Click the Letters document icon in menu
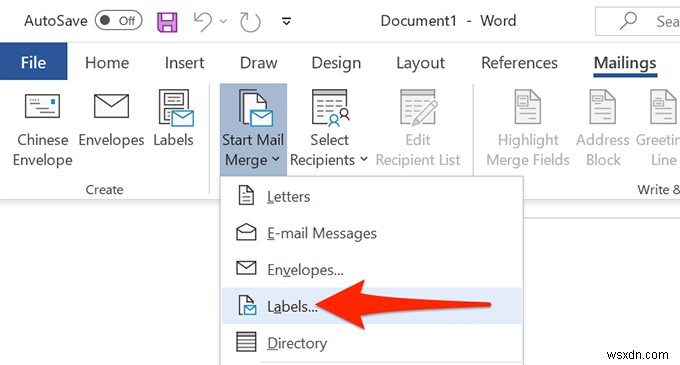680x365 pixels. tap(246, 195)
